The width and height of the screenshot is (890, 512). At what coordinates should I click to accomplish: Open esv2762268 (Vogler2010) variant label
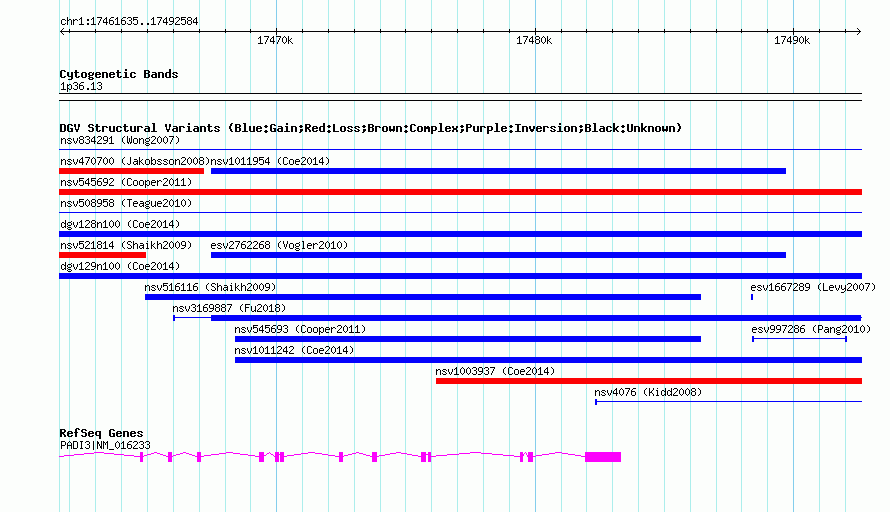pyautogui.click(x=279, y=245)
